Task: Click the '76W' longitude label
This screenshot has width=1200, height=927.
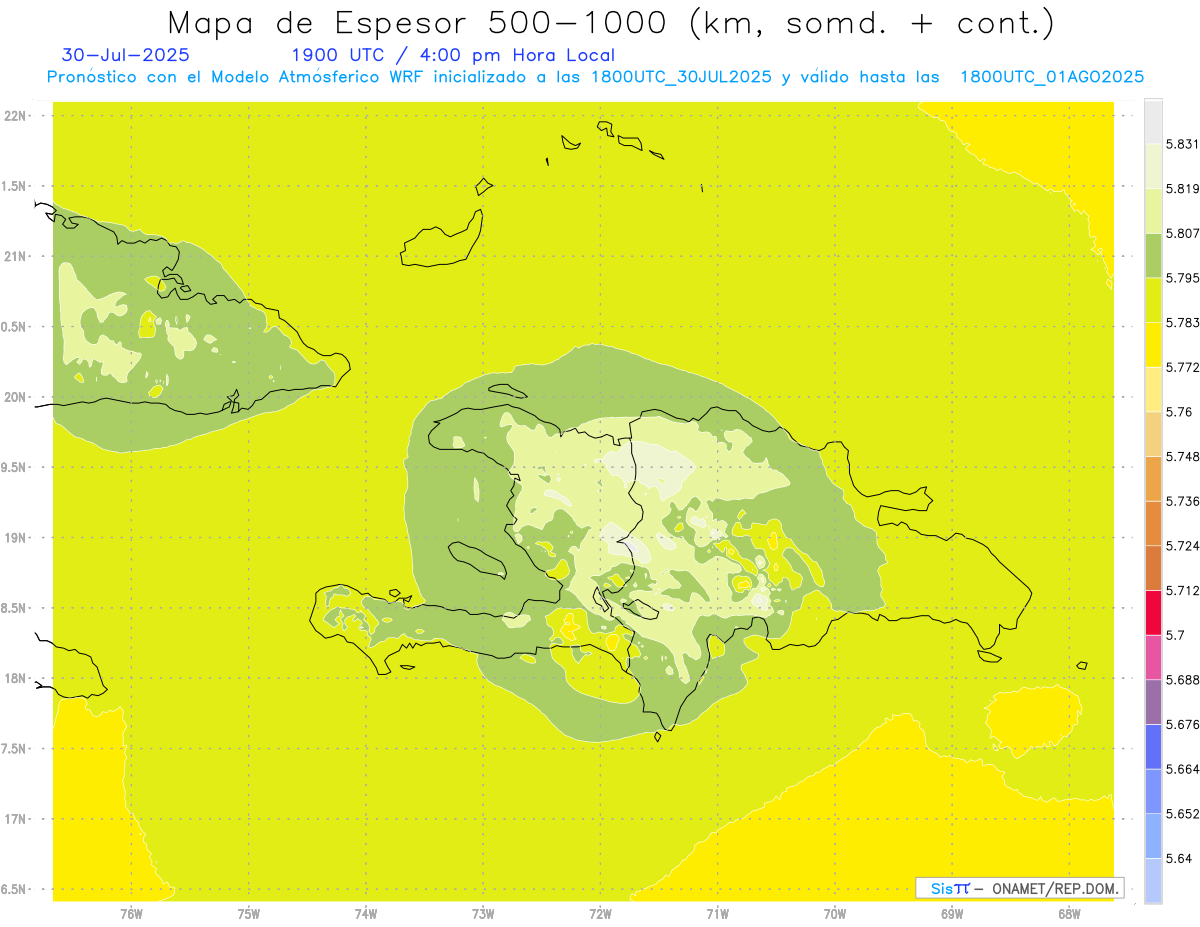Action: tap(131, 913)
